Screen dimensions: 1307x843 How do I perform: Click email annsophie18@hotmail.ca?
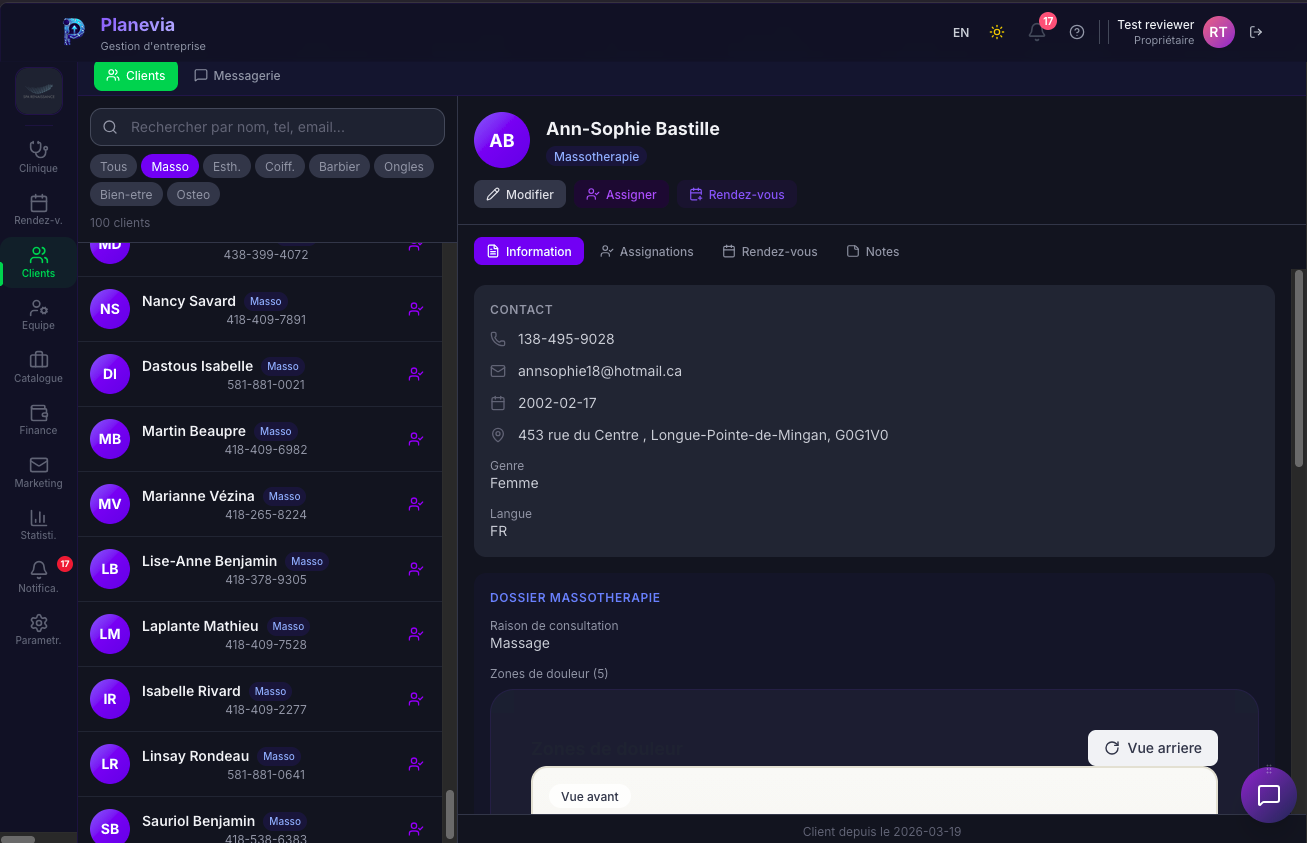pos(600,371)
